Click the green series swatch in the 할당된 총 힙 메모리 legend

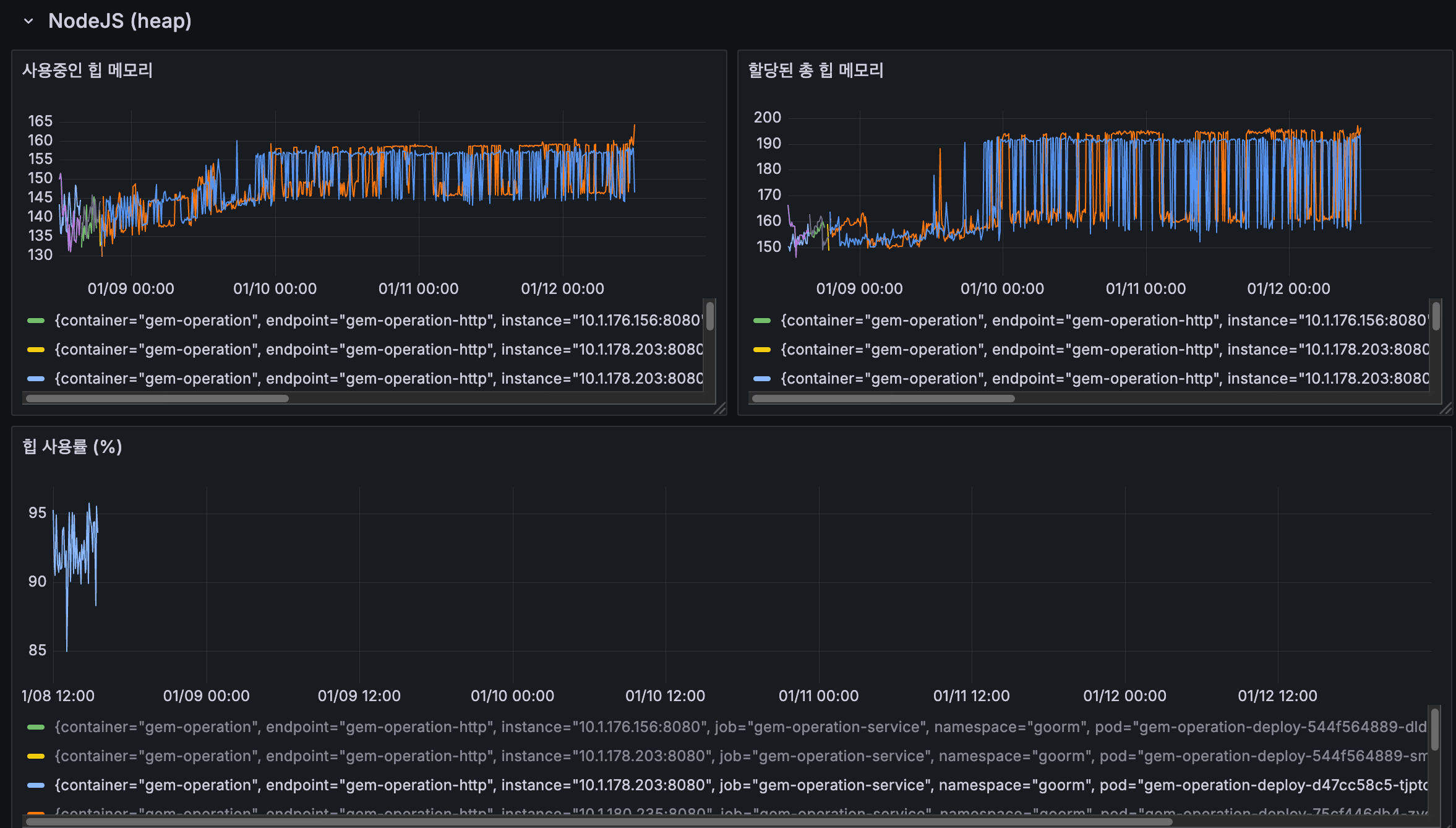pyautogui.click(x=762, y=321)
